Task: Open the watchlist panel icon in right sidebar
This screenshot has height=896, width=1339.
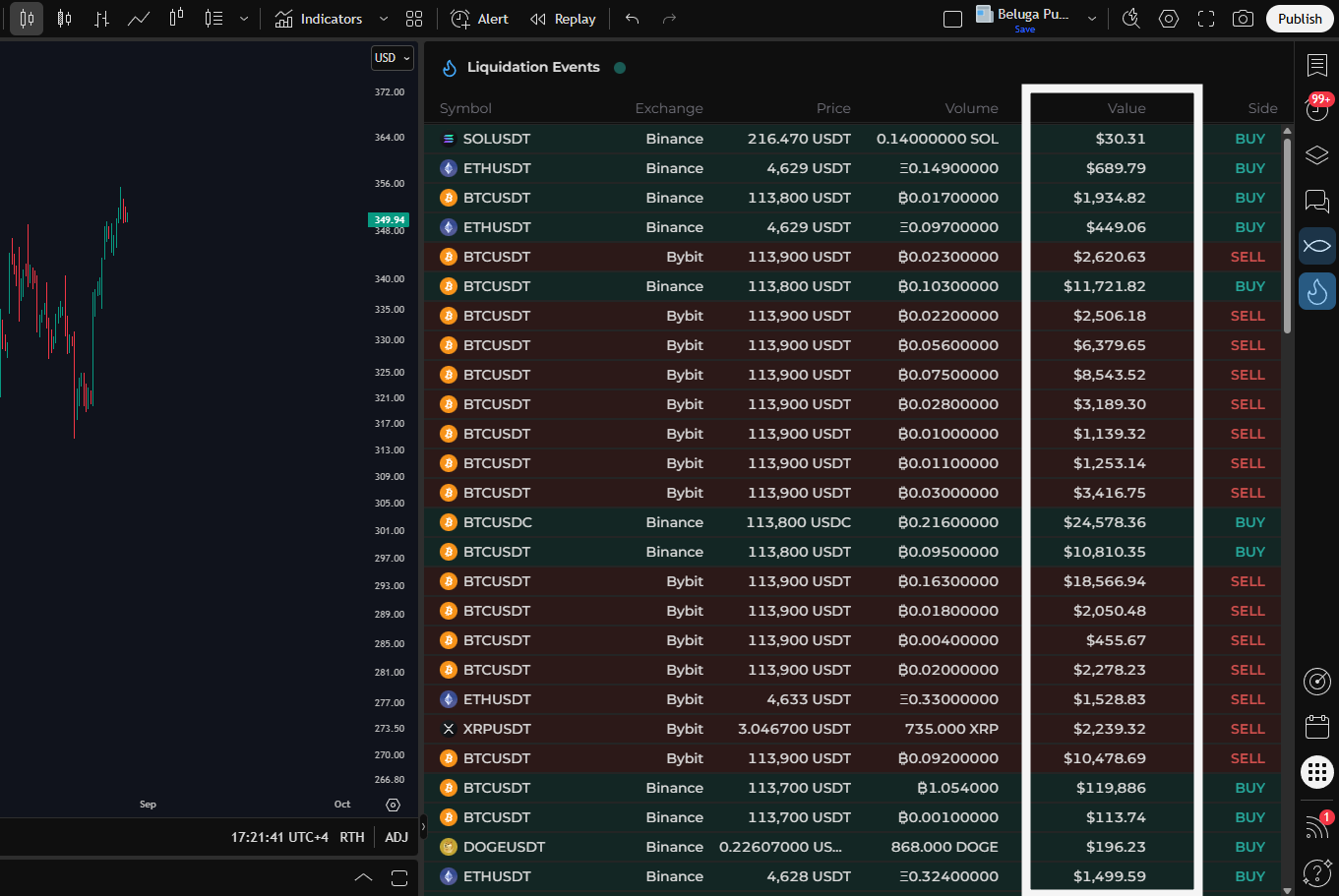Action: point(1316,66)
